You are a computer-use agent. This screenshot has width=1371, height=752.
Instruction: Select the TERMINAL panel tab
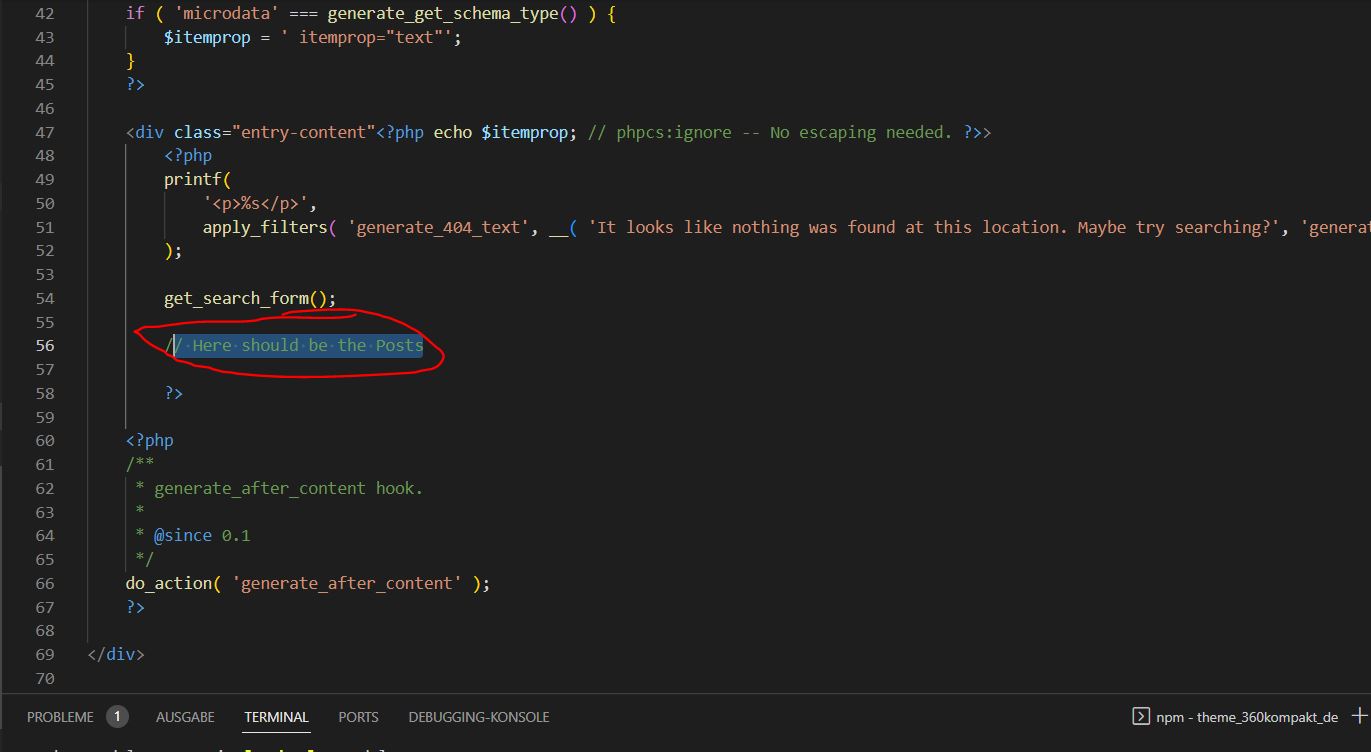click(x=276, y=717)
